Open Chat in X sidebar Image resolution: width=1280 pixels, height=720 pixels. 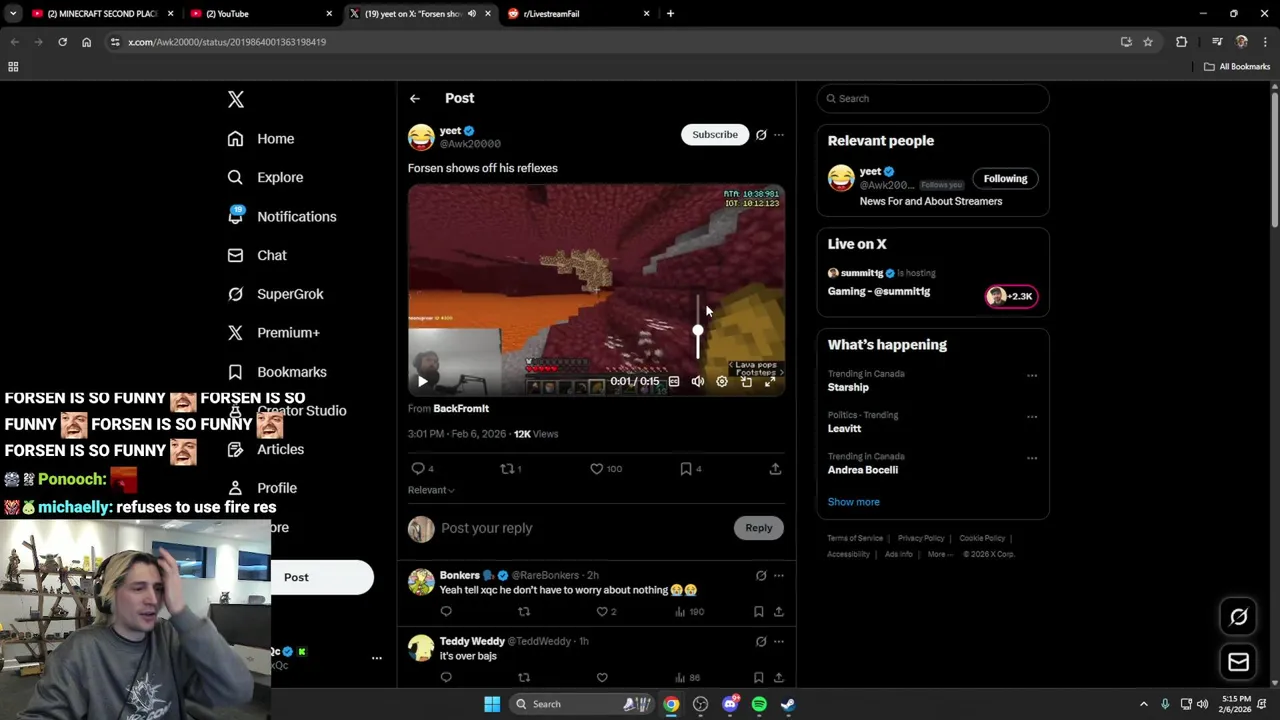(x=256, y=255)
